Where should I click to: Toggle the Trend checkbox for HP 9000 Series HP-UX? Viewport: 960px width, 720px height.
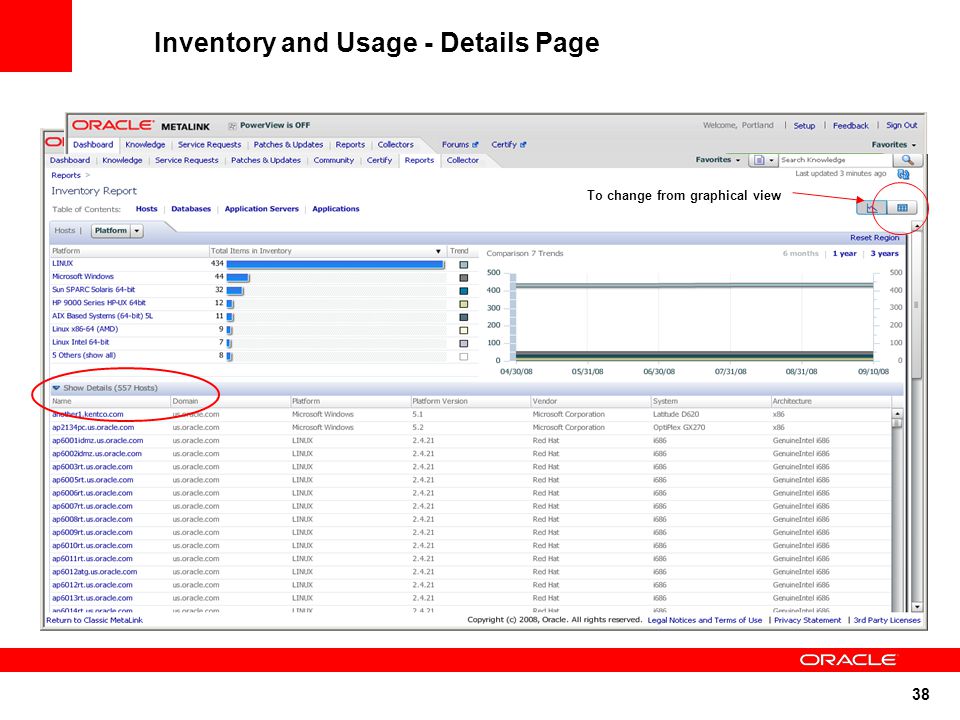463,304
